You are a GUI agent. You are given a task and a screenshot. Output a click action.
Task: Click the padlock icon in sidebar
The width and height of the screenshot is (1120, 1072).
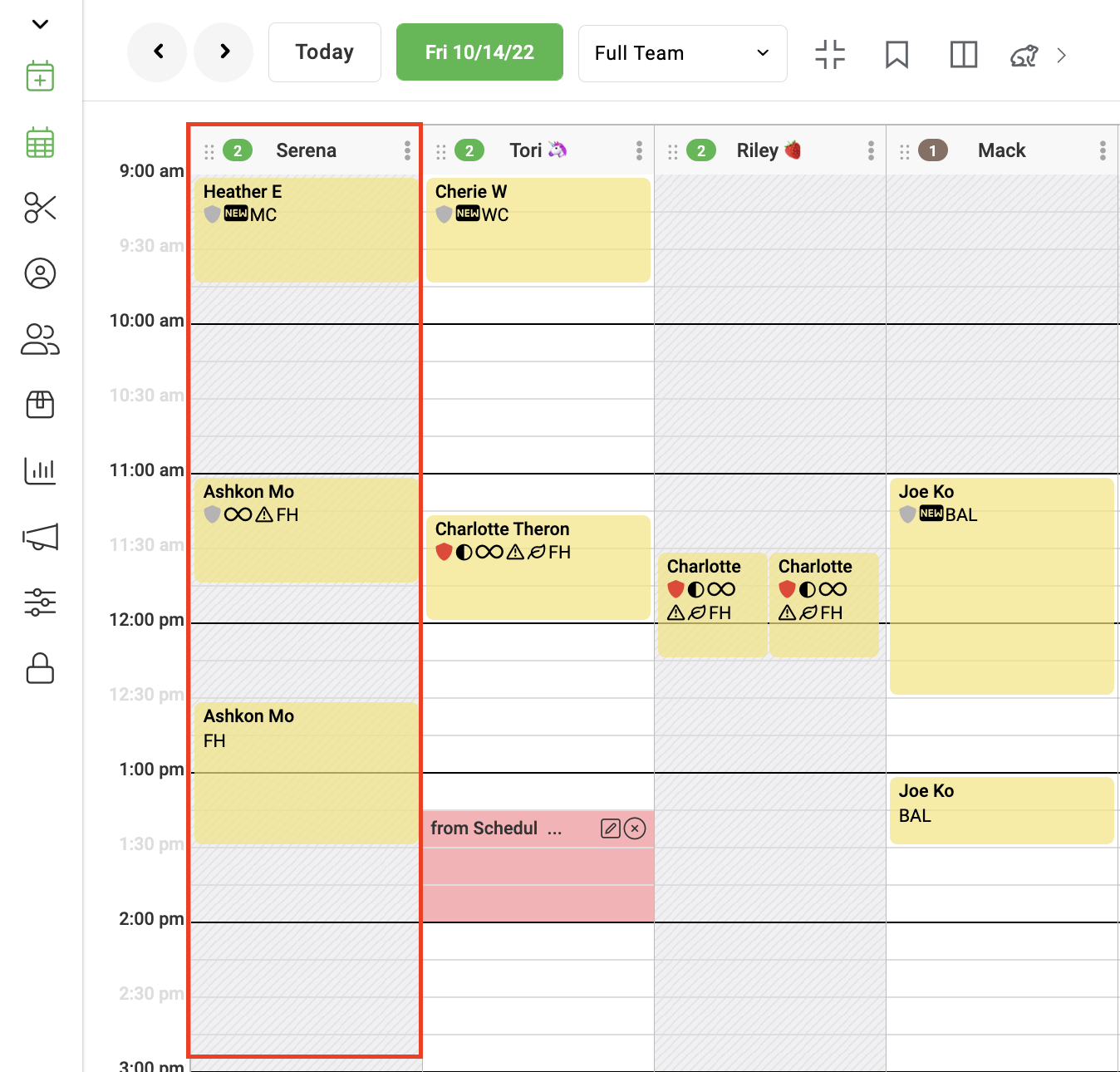click(x=40, y=668)
